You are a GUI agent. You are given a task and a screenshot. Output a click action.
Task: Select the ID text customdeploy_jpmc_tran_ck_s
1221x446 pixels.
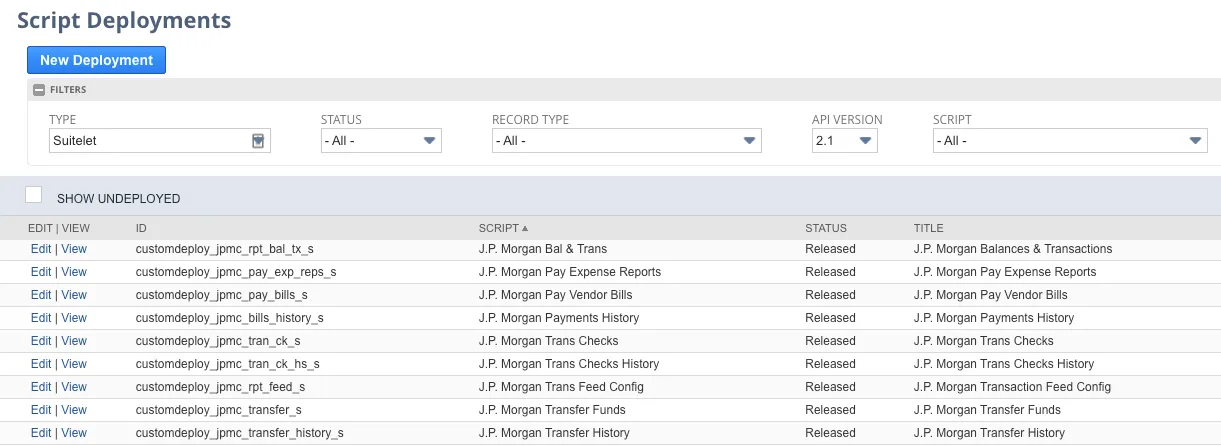[217, 341]
